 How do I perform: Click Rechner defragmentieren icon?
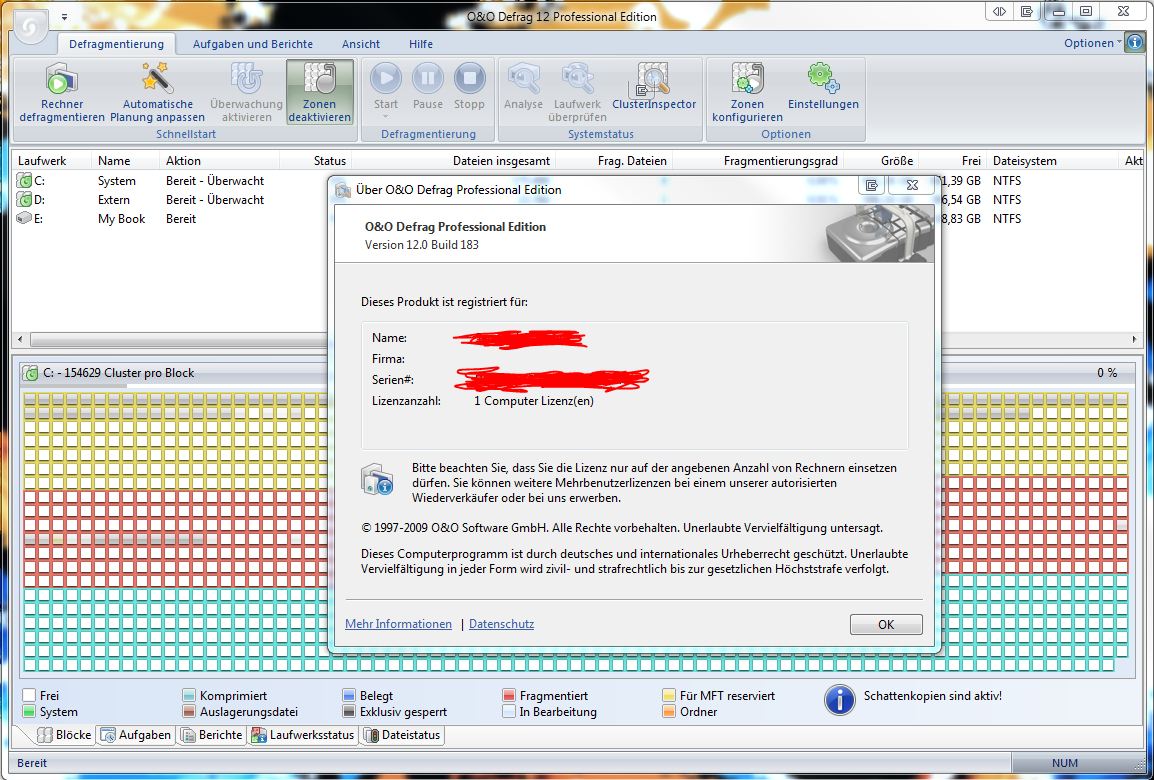point(62,79)
